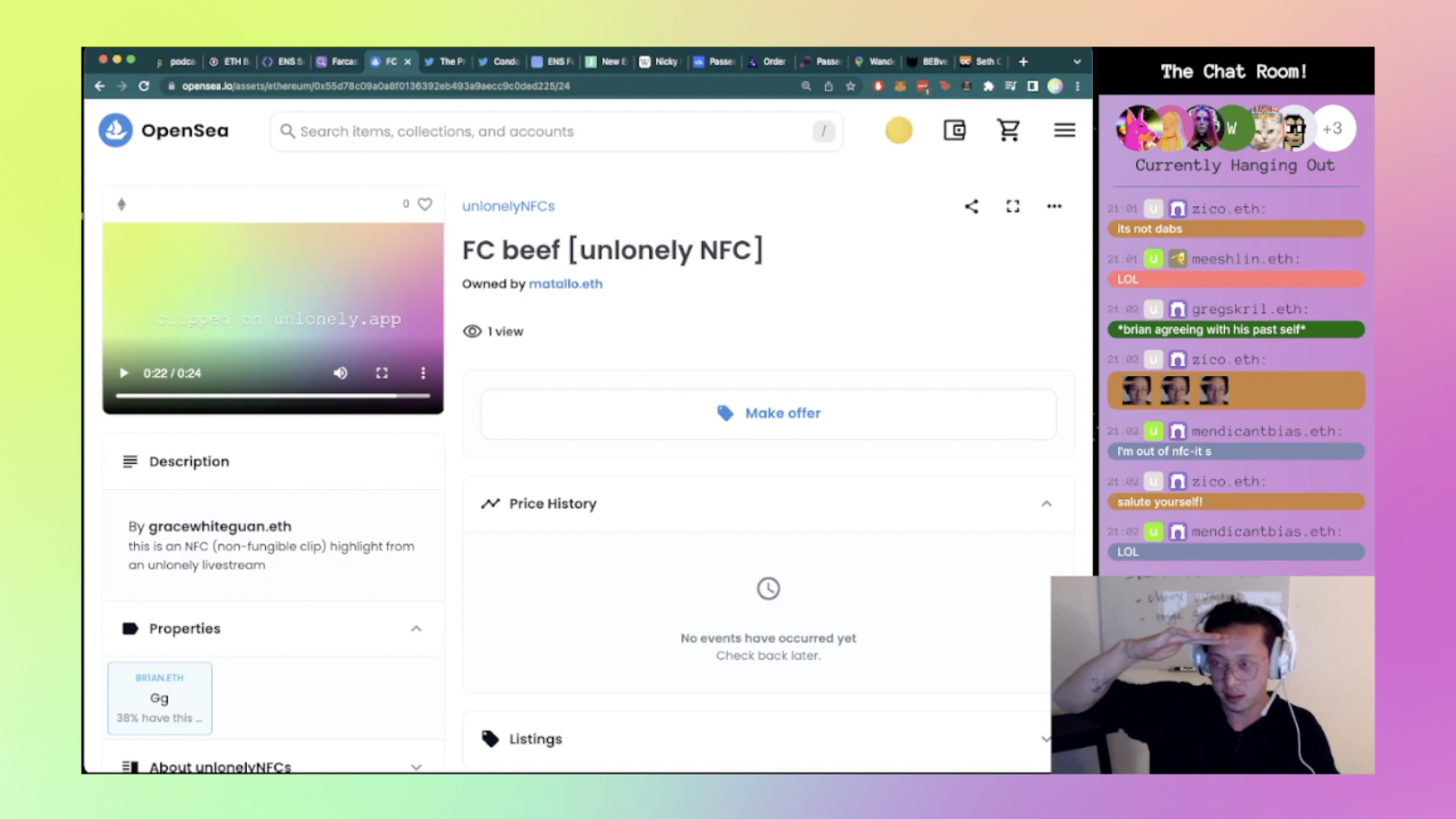This screenshot has height=819, width=1456.
Task: Collapse the Price History section
Action: (x=1047, y=504)
